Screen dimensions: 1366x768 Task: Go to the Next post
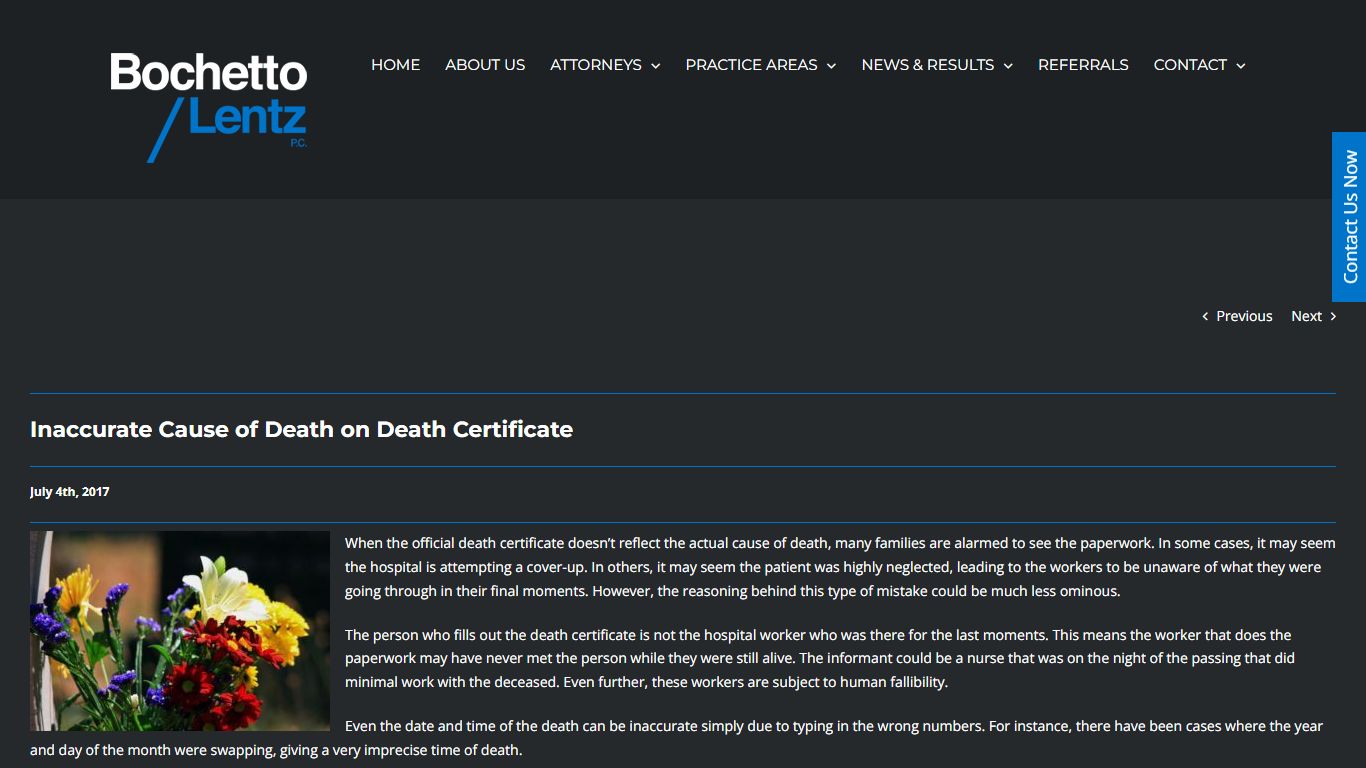[x=1306, y=316]
